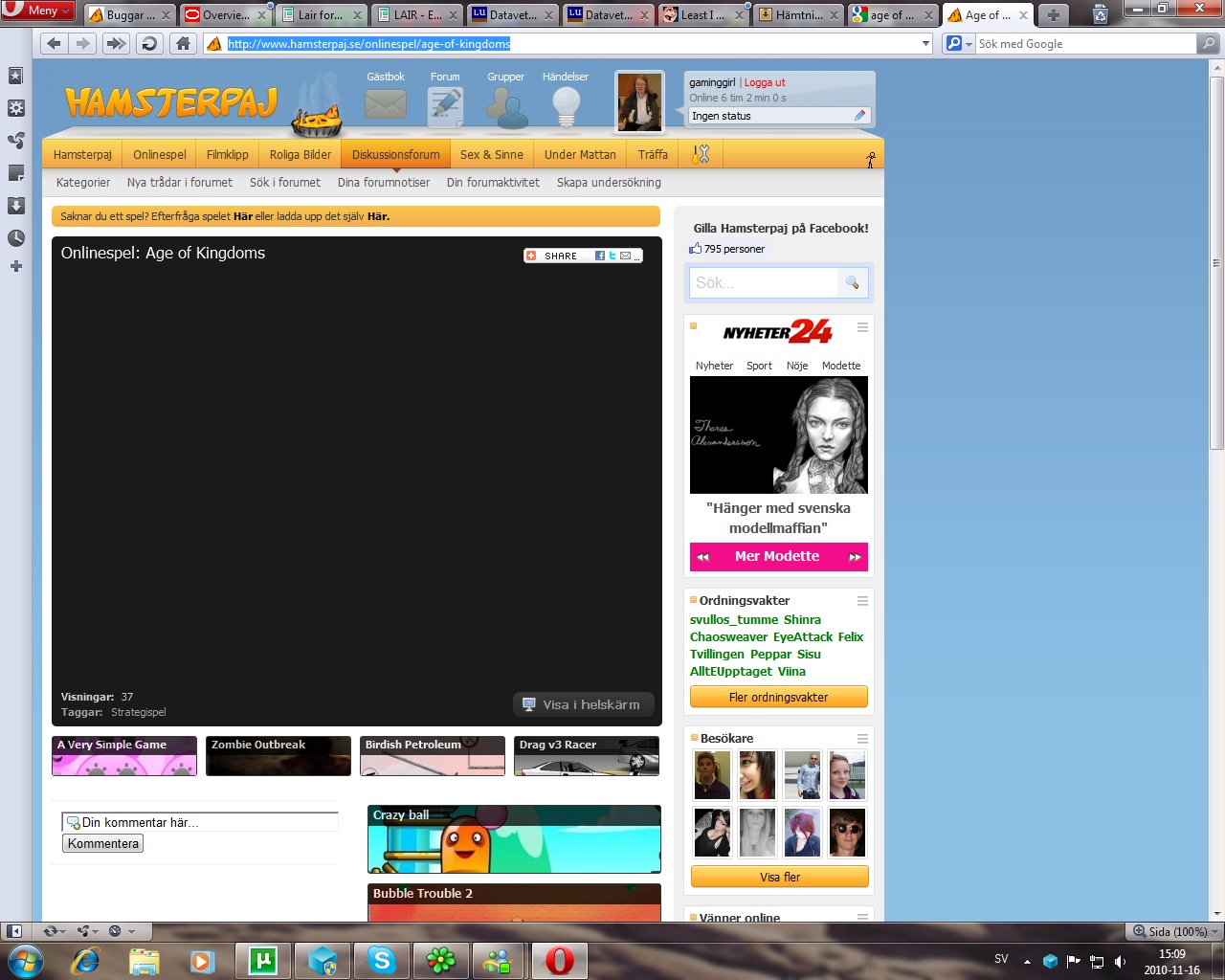Click the Logga ut link
The width and height of the screenshot is (1225, 980).
pyautogui.click(x=765, y=82)
